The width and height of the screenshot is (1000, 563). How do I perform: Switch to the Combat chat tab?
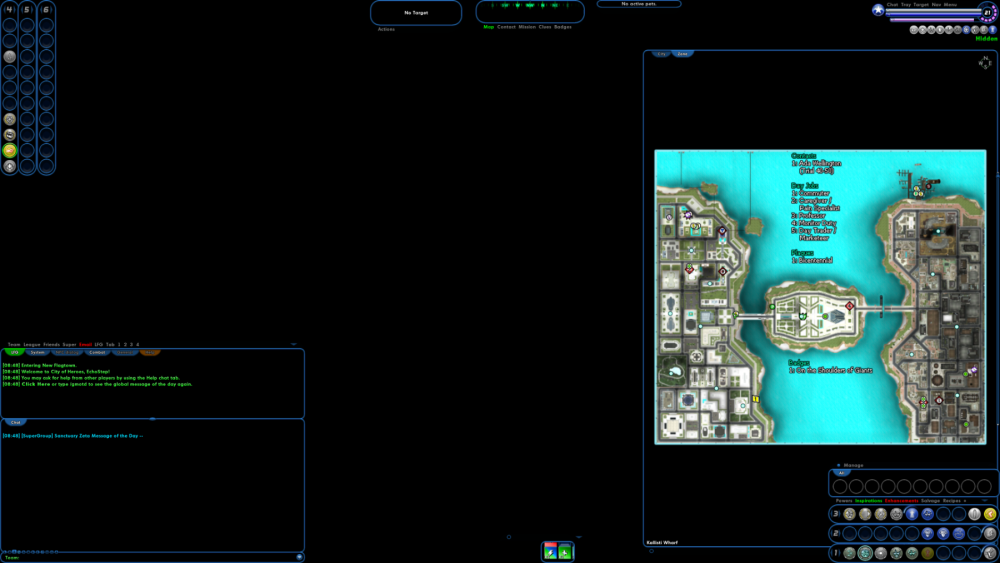[x=97, y=352]
